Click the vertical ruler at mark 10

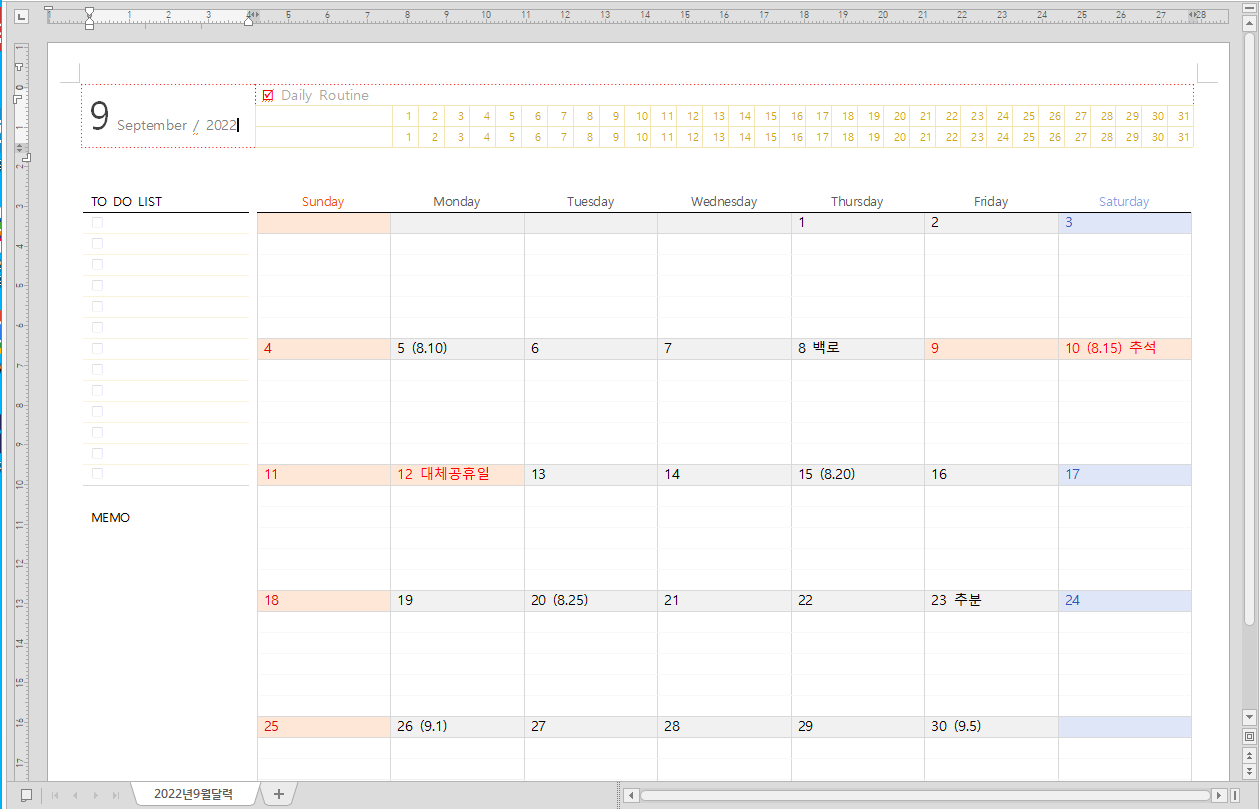[x=21, y=484]
